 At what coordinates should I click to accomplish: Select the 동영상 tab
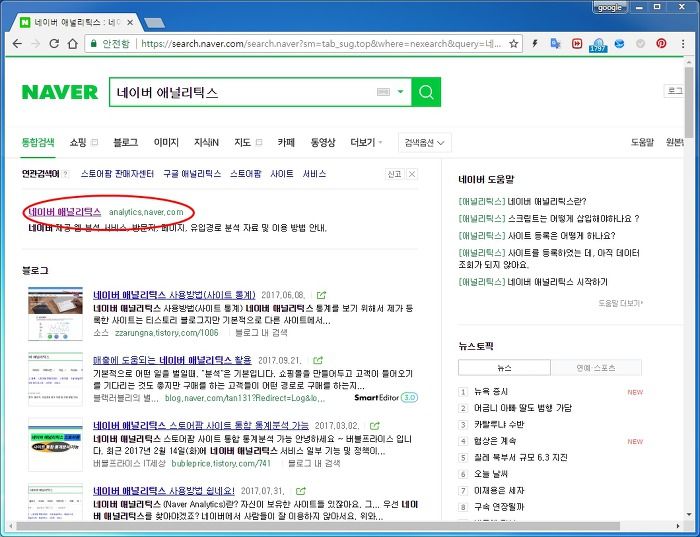click(323, 142)
